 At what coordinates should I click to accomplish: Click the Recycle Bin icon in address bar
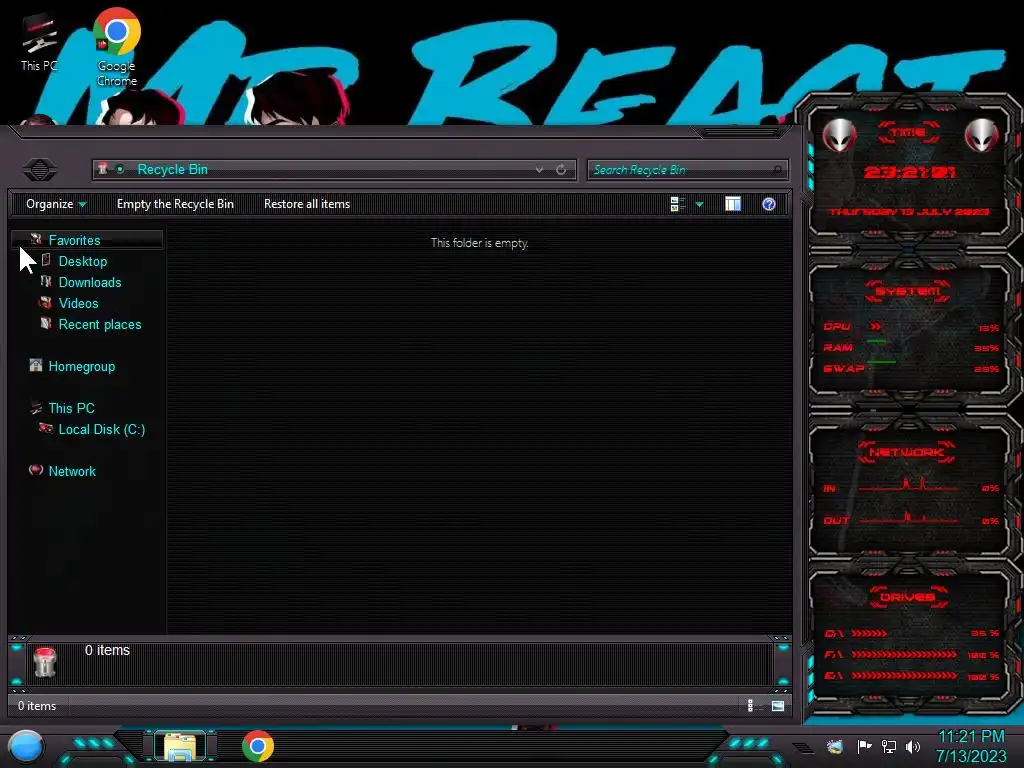click(103, 169)
